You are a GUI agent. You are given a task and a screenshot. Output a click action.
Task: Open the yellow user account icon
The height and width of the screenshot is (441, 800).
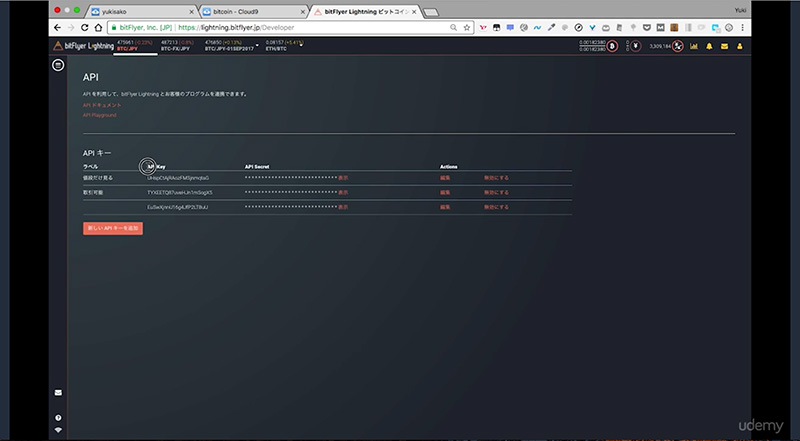(x=740, y=46)
